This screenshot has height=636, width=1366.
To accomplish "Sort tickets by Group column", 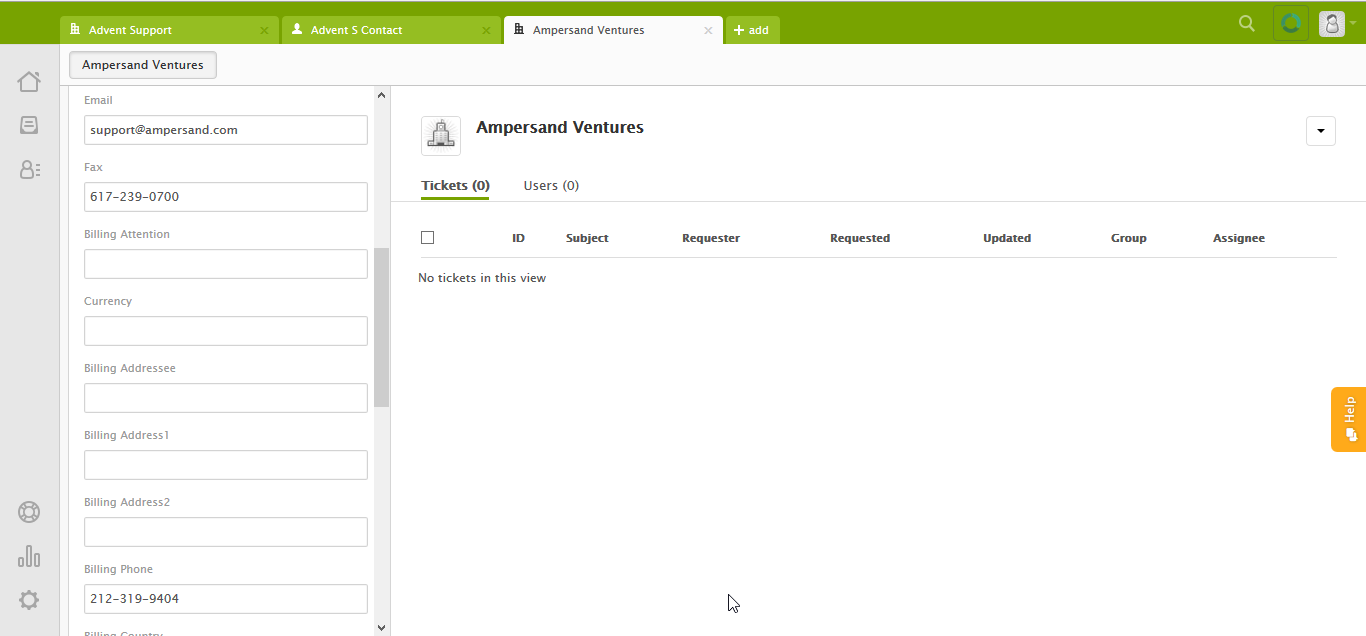I will pos(1129,238).
